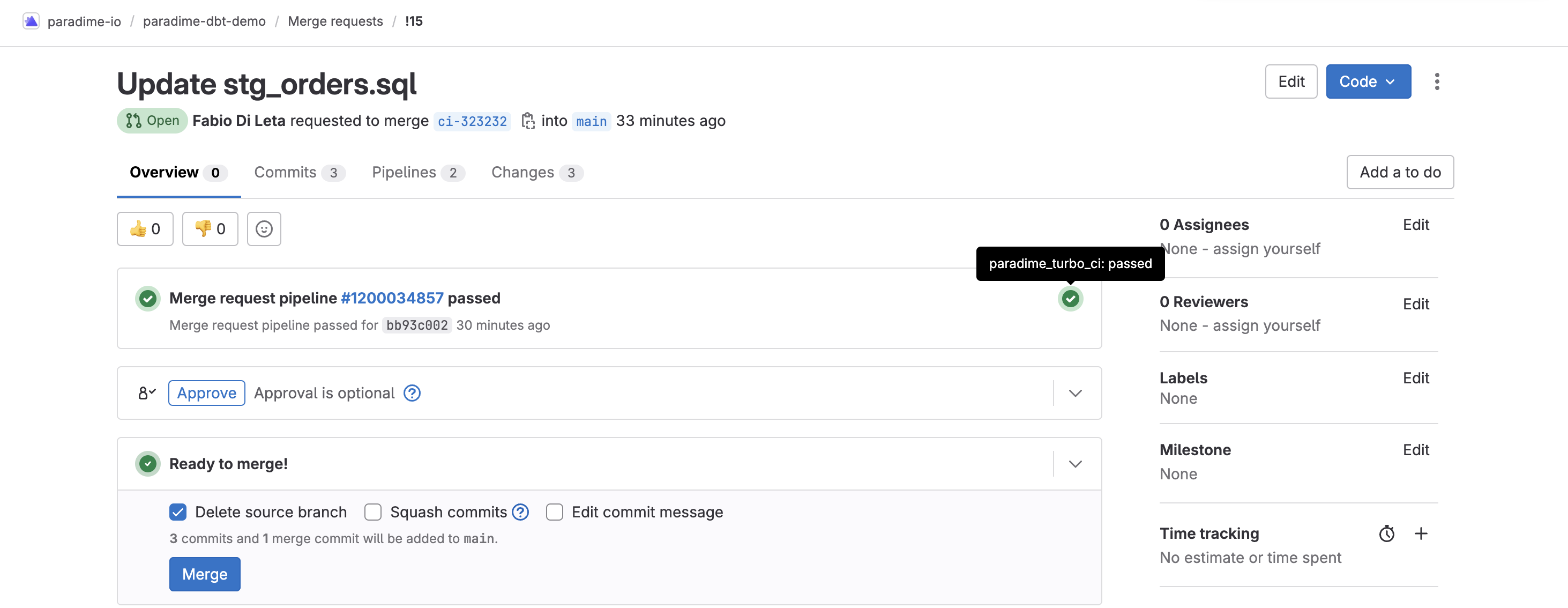1568x608 pixels.
Task: Open the three-dot merge request actions menu
Action: click(x=1437, y=81)
